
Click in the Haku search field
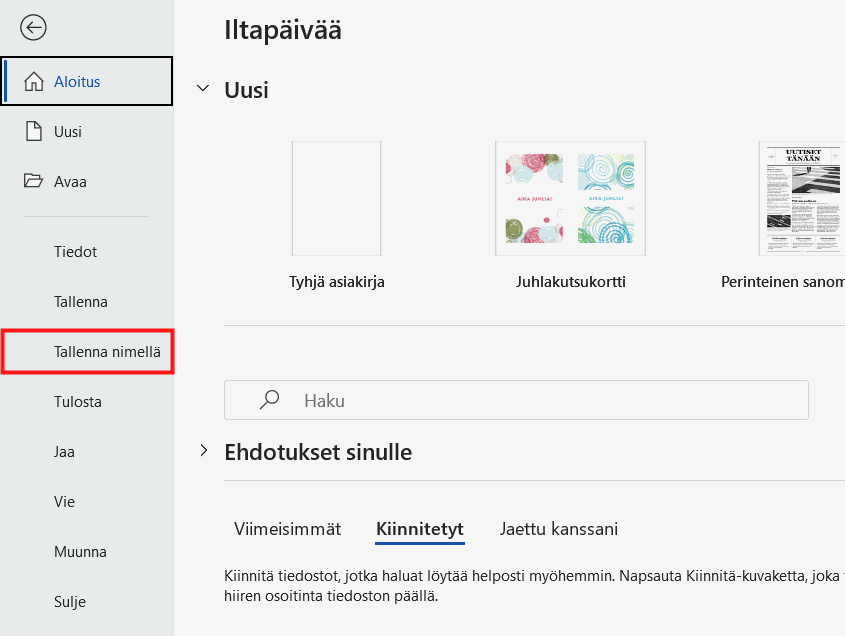516,400
